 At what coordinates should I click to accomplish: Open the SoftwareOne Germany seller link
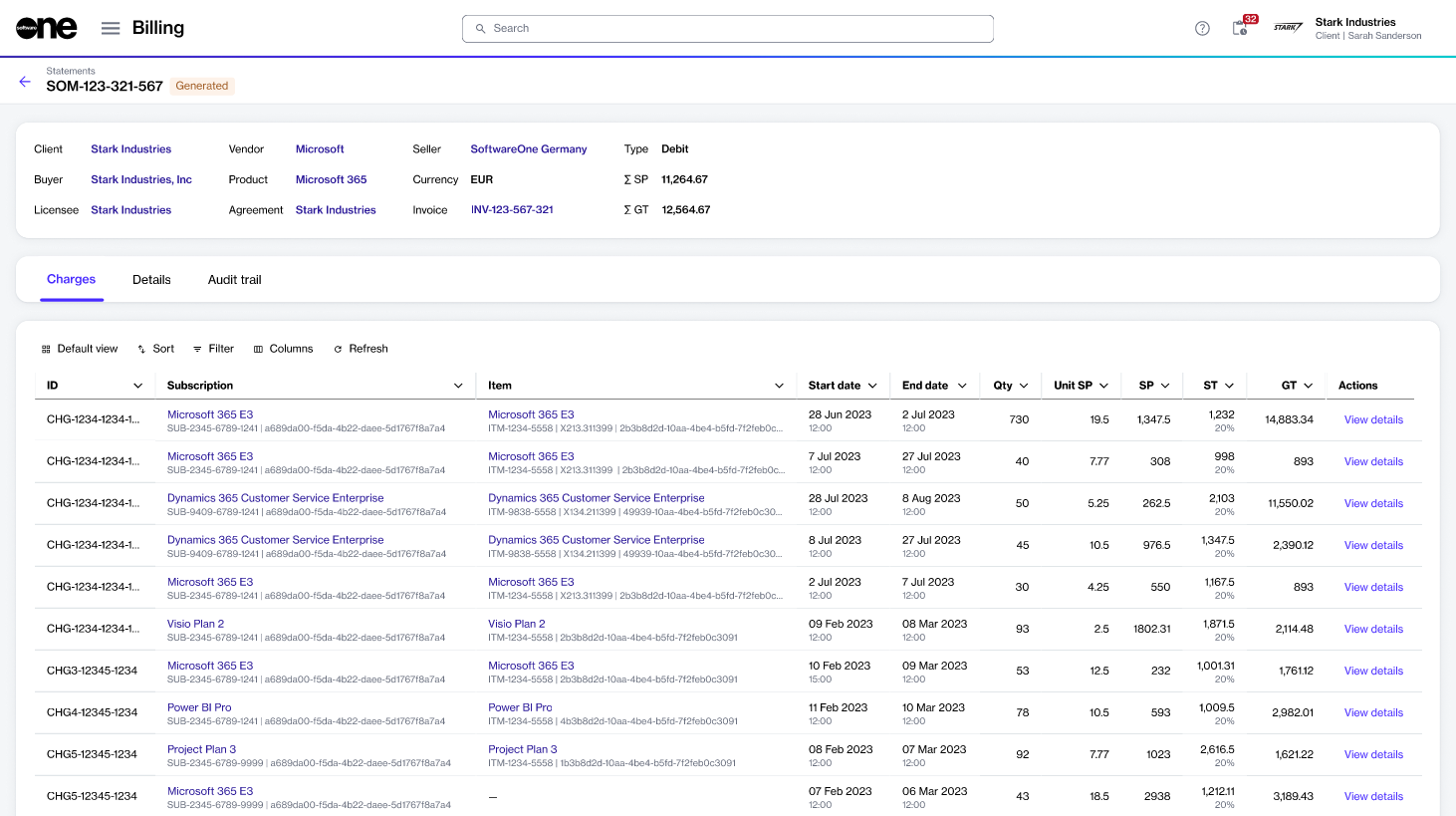pos(528,149)
